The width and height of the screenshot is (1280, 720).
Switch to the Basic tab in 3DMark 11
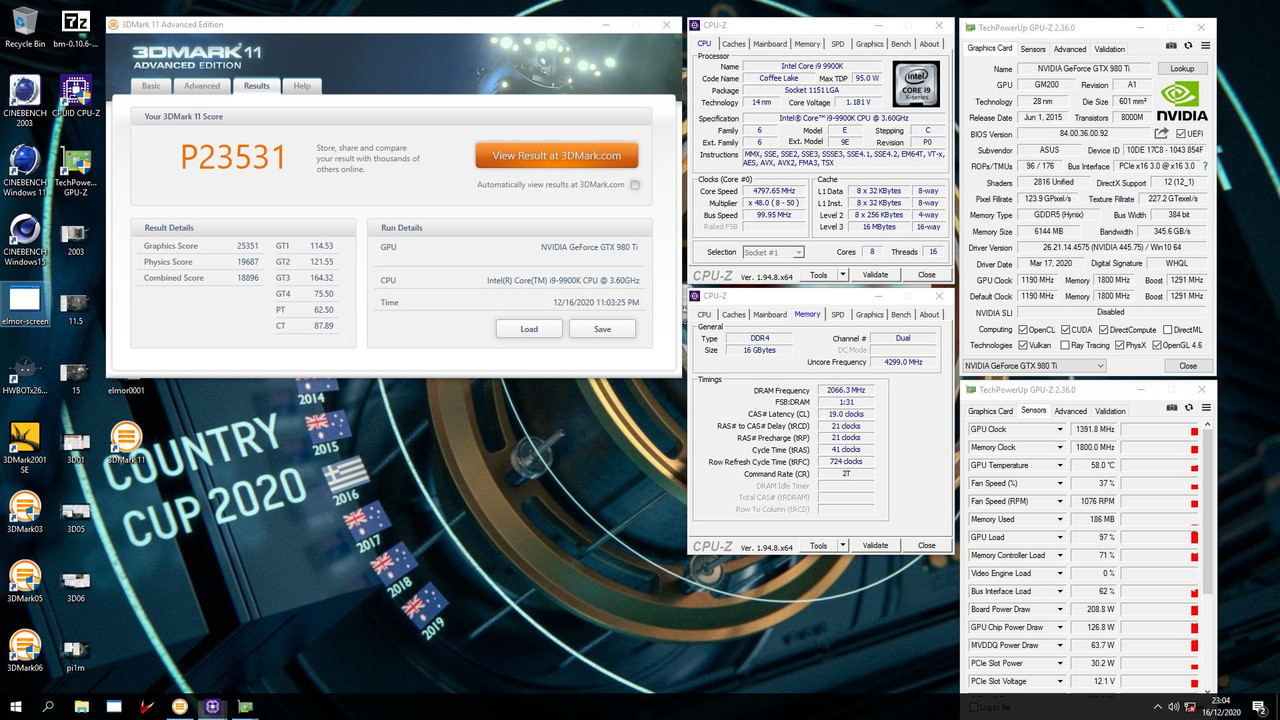coord(151,86)
